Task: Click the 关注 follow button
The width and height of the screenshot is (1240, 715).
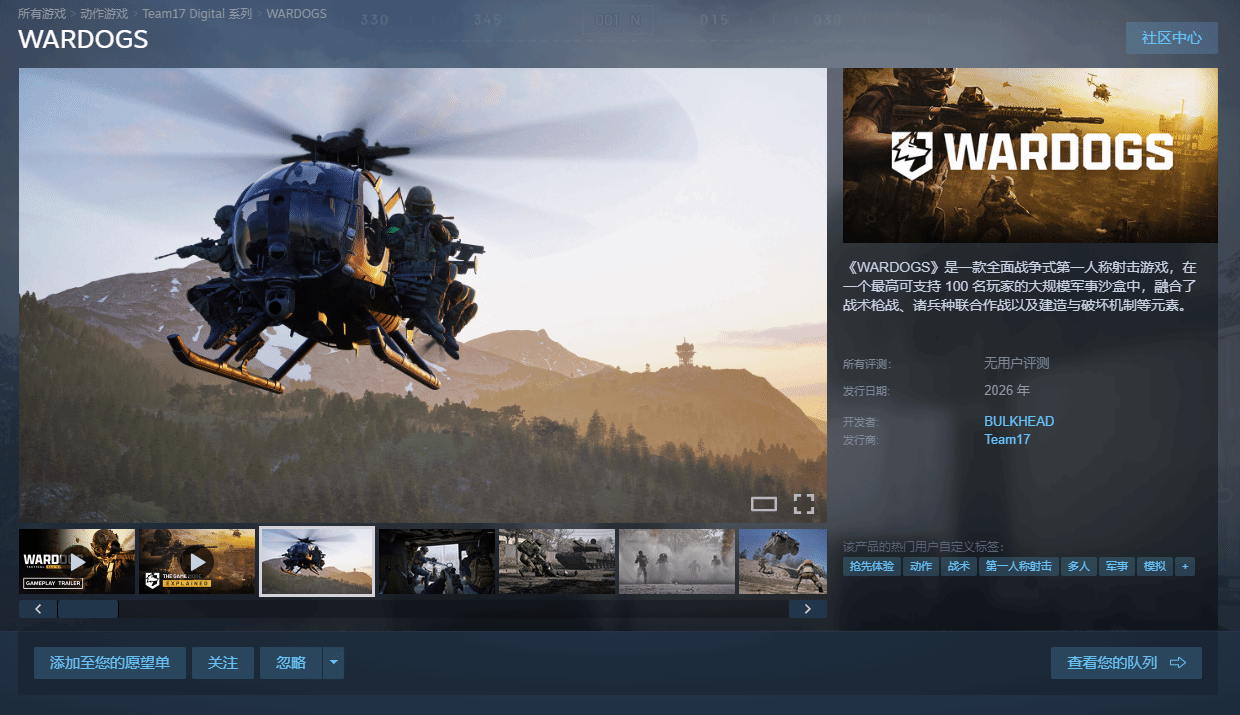Action: pyautogui.click(x=223, y=663)
